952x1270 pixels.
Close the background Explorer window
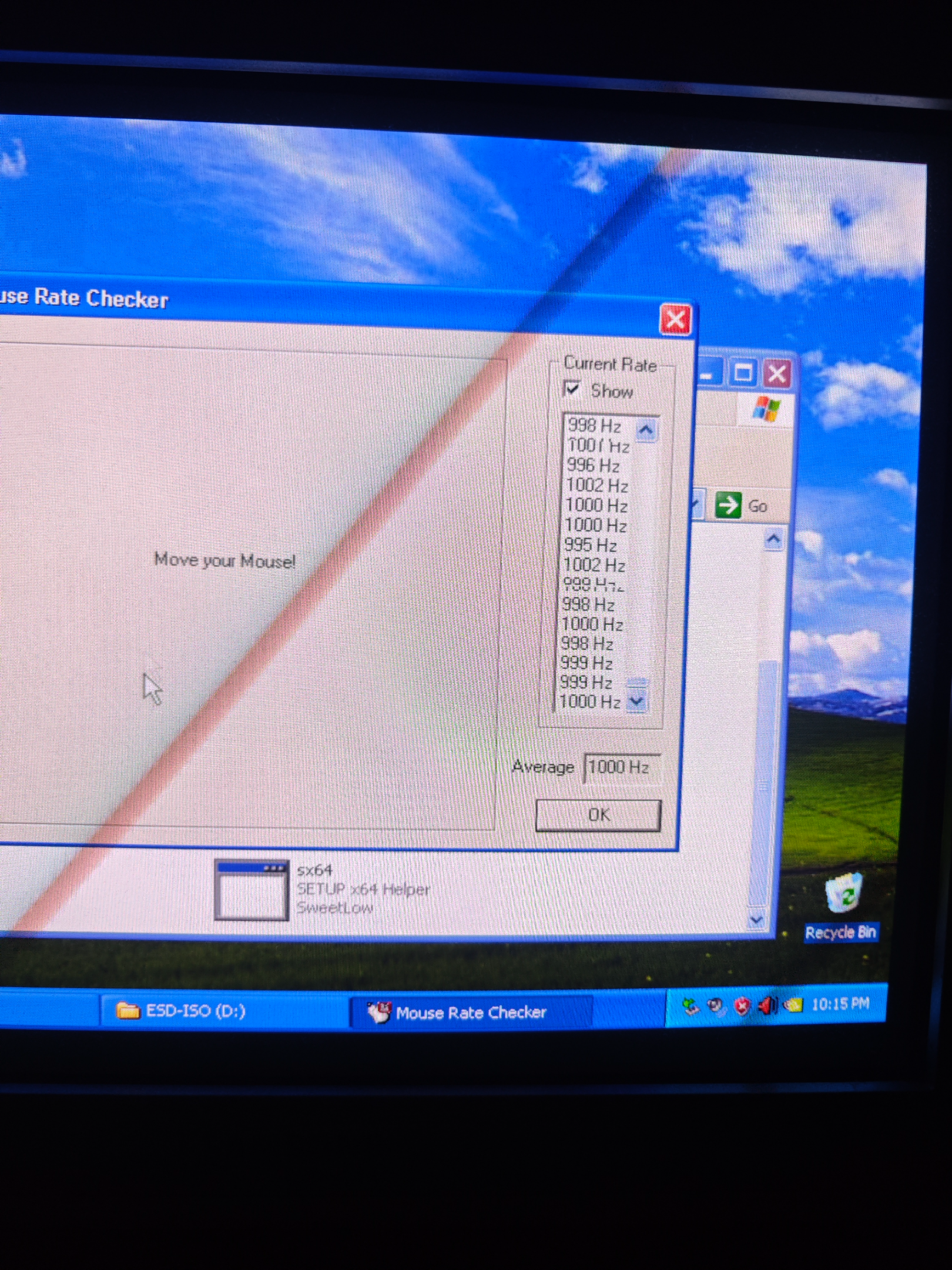(x=777, y=373)
